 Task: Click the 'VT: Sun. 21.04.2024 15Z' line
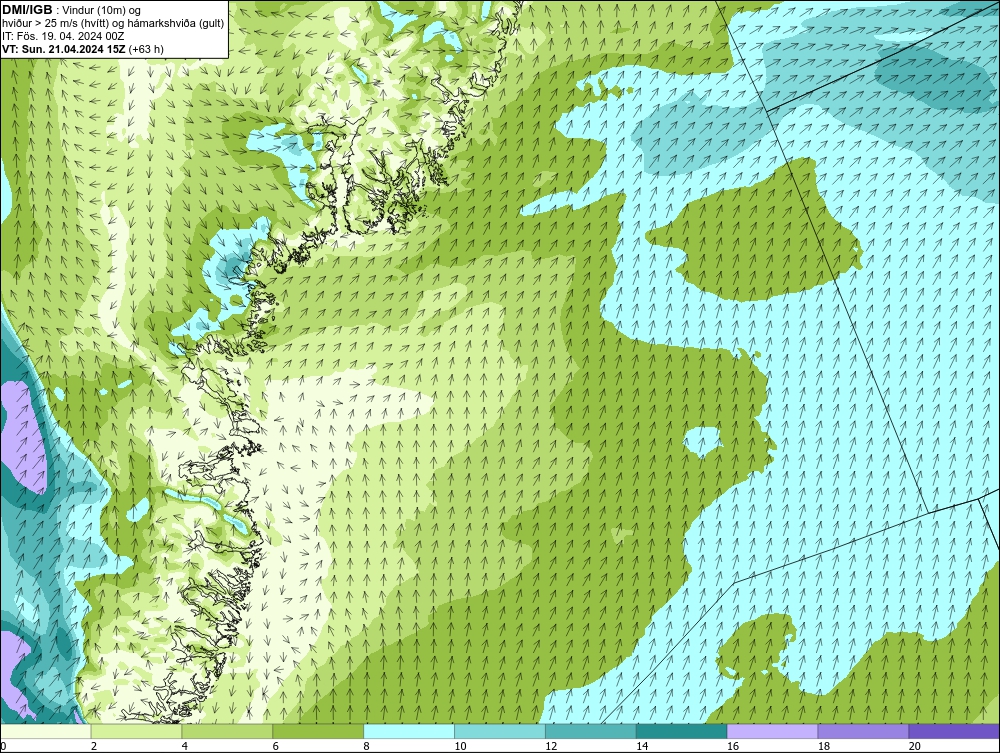[64, 49]
